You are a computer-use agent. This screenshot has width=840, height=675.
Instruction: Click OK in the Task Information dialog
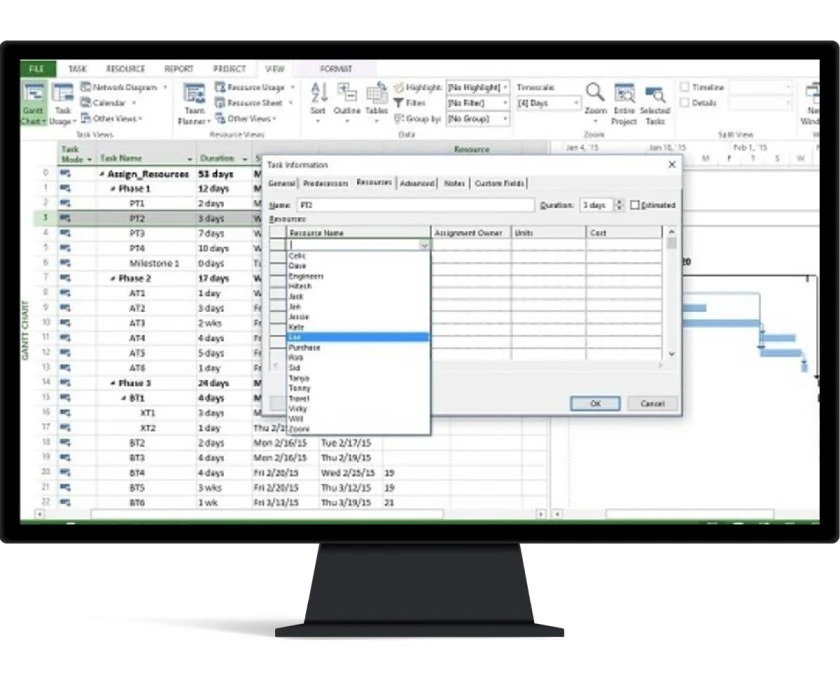[x=594, y=402]
